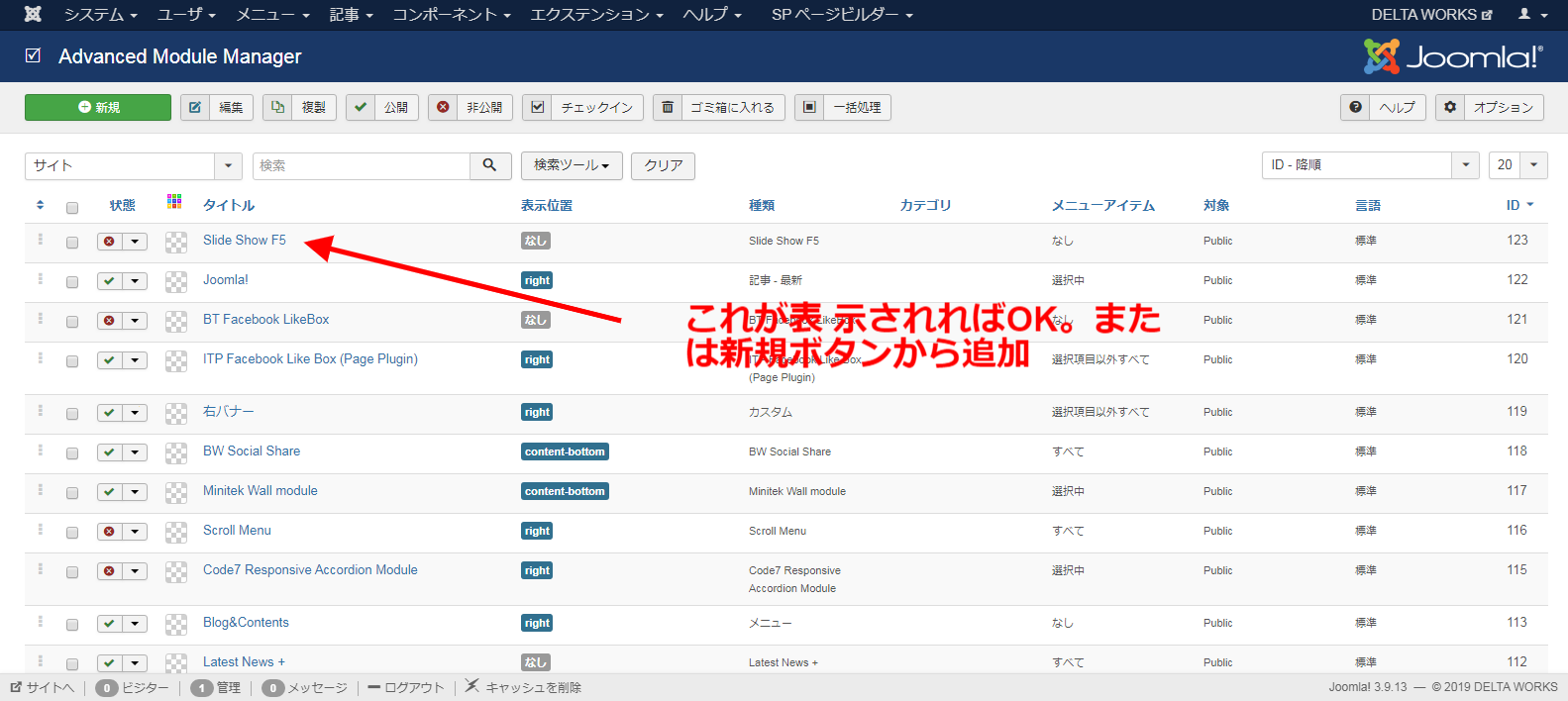This screenshot has width=1568, height=701.
Task: Open the BW Social Share module link
Action: 252,451
